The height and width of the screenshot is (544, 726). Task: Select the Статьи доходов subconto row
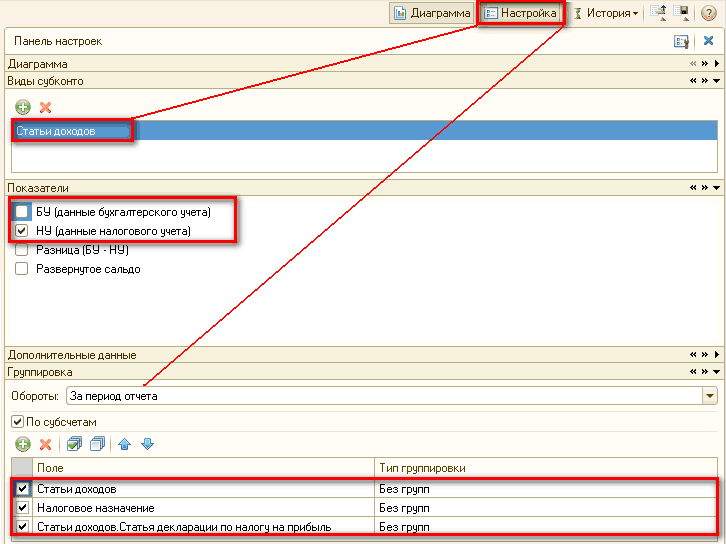pyautogui.click(x=70, y=131)
